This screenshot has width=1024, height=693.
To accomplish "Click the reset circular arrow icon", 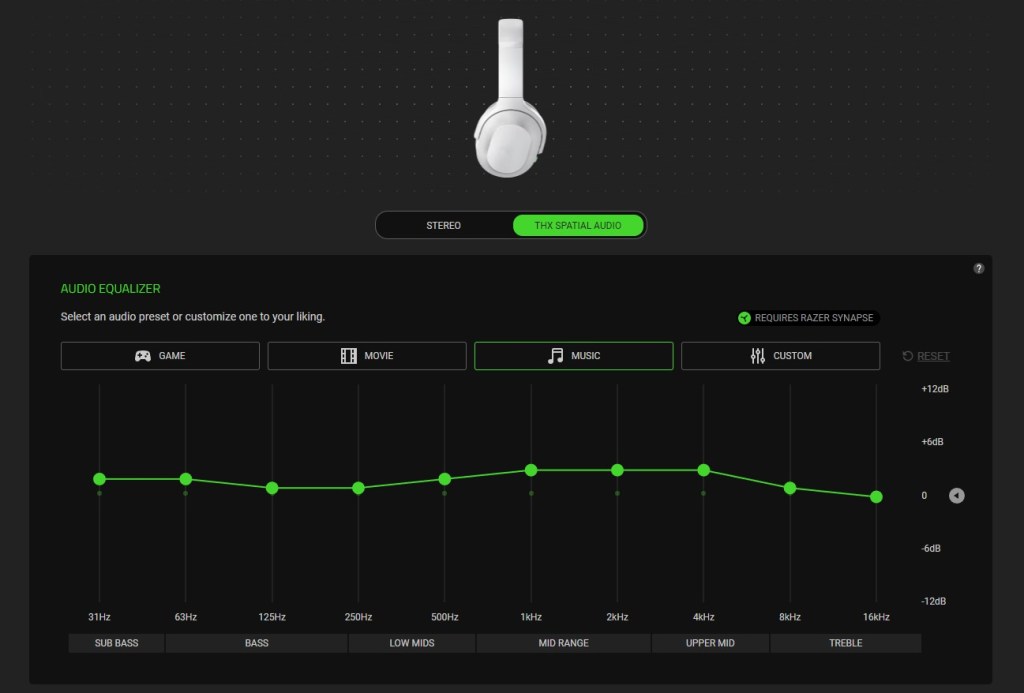I will [x=907, y=356].
